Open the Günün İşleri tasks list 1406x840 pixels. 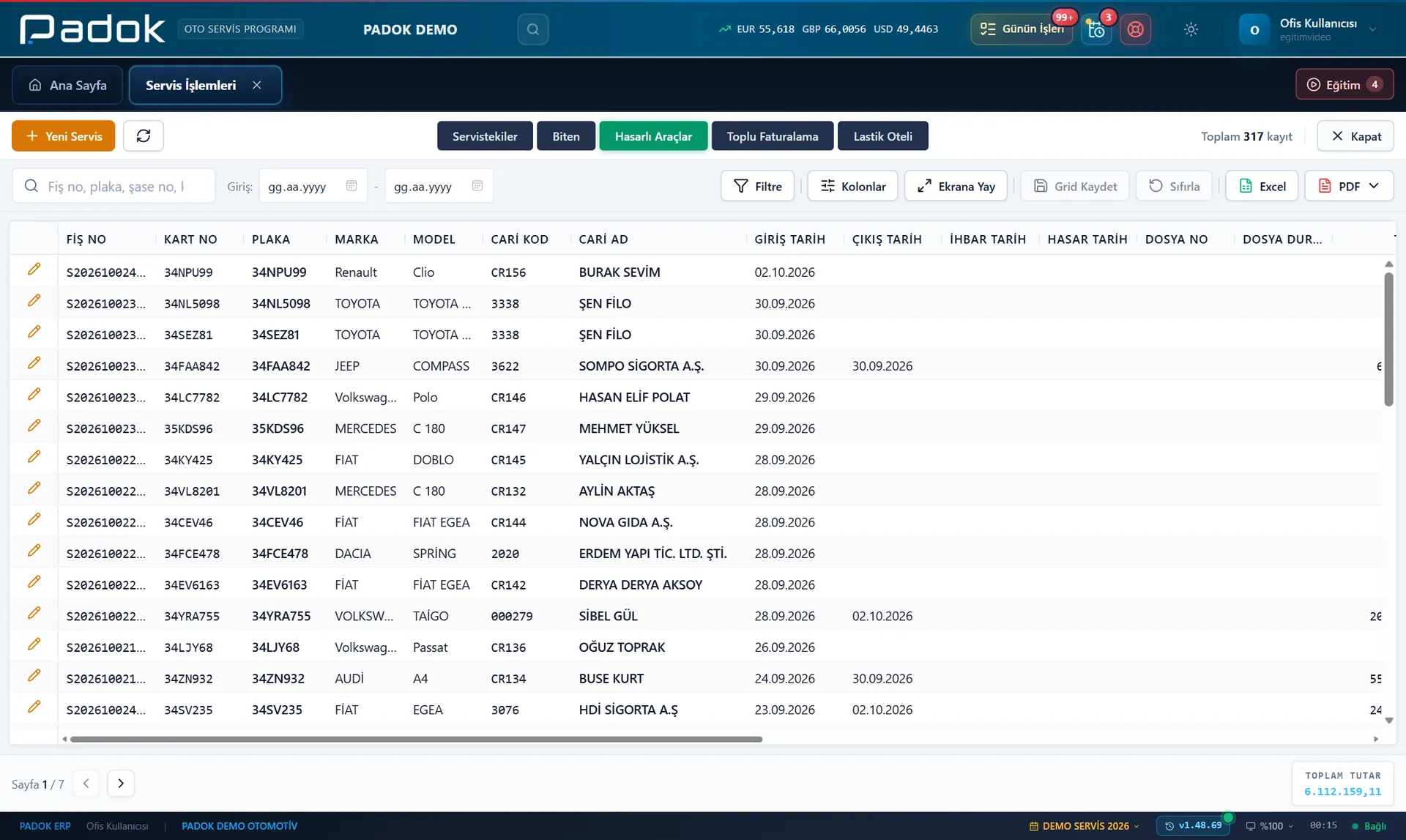[1022, 29]
